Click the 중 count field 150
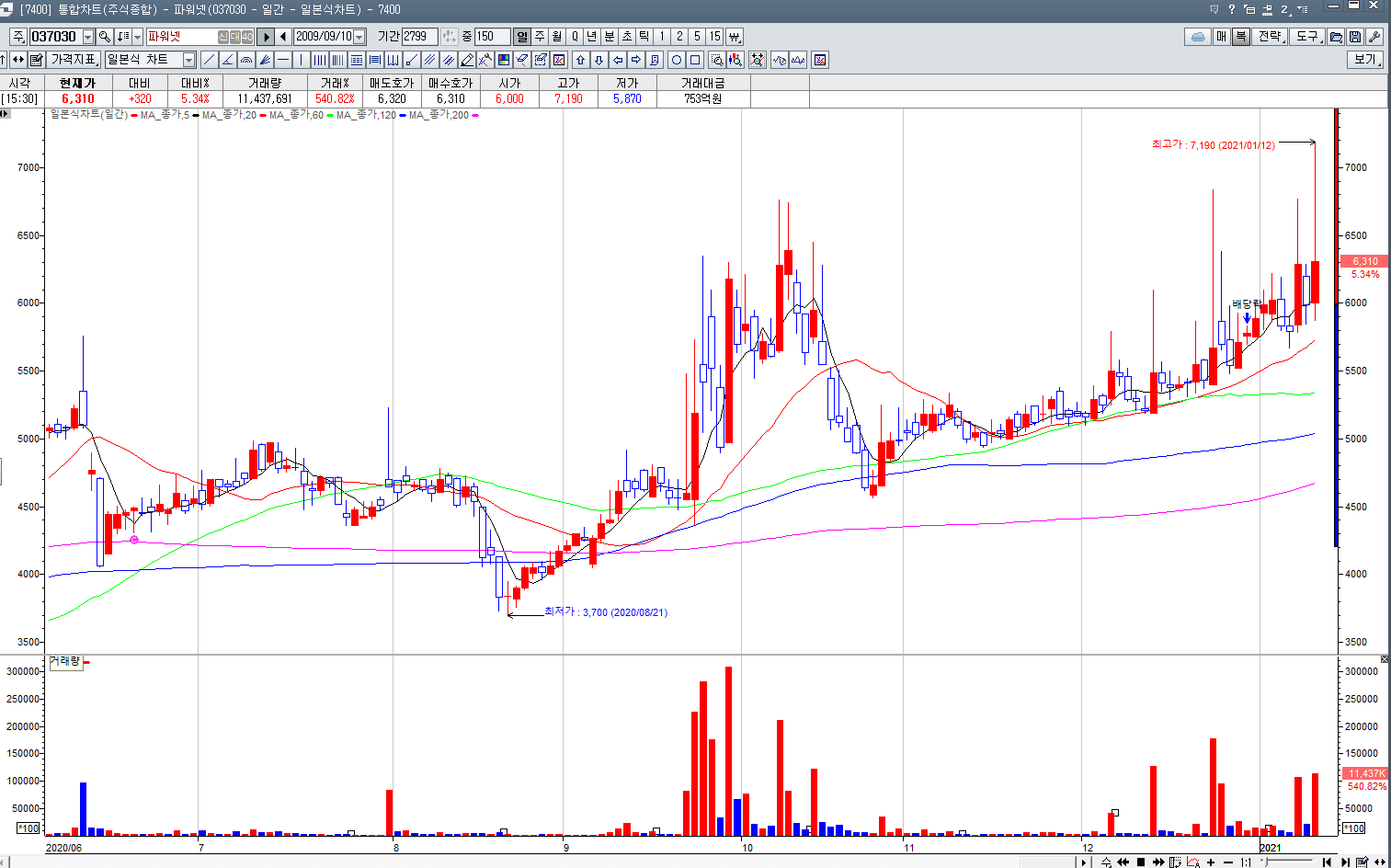This screenshot has height=868, width=1391. (x=493, y=37)
